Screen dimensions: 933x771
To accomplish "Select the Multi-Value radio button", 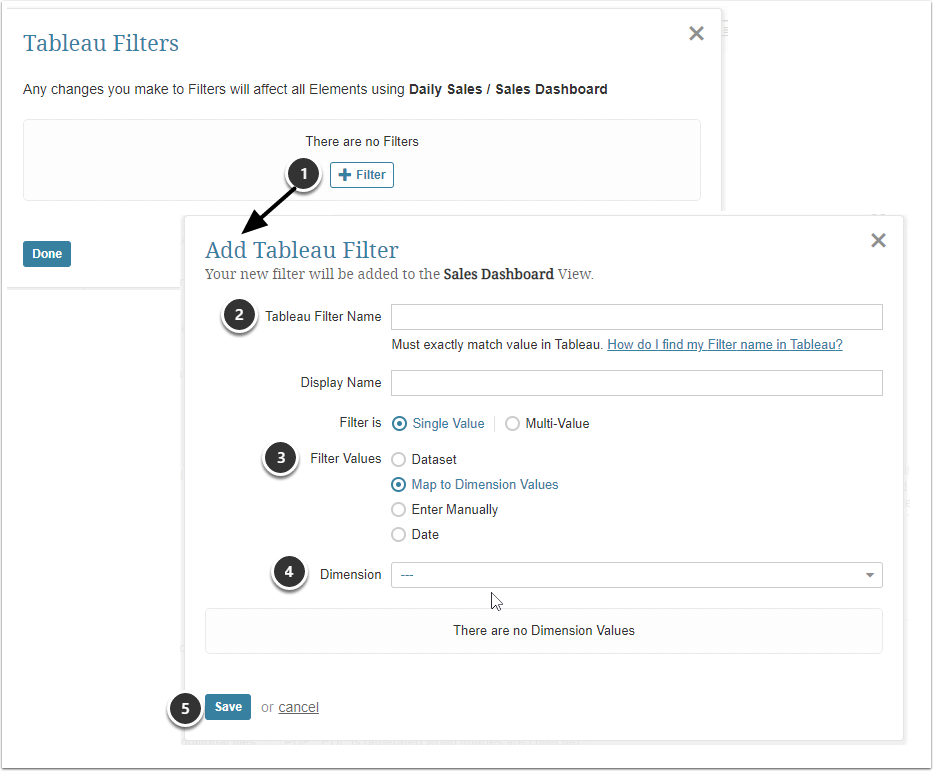I will coord(513,424).
